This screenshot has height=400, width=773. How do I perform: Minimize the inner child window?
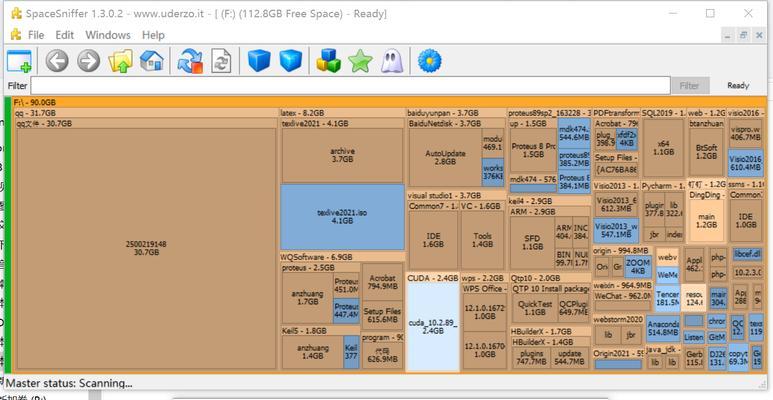point(728,35)
